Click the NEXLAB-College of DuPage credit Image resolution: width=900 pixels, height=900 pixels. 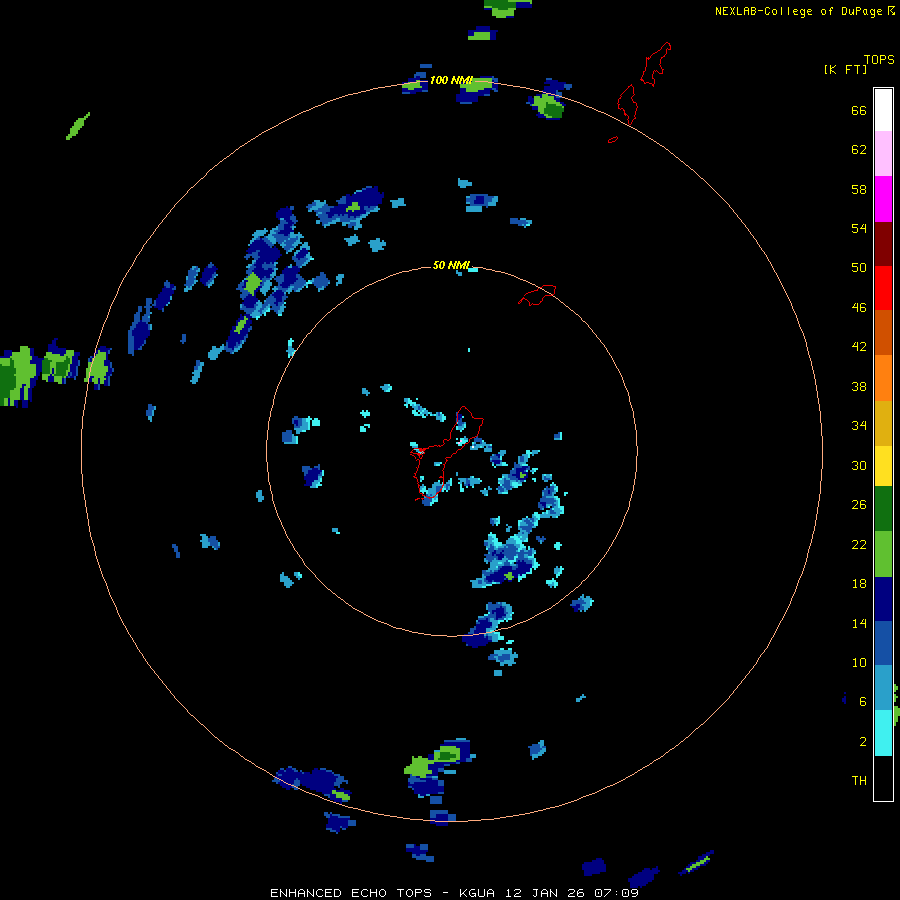coord(804,11)
